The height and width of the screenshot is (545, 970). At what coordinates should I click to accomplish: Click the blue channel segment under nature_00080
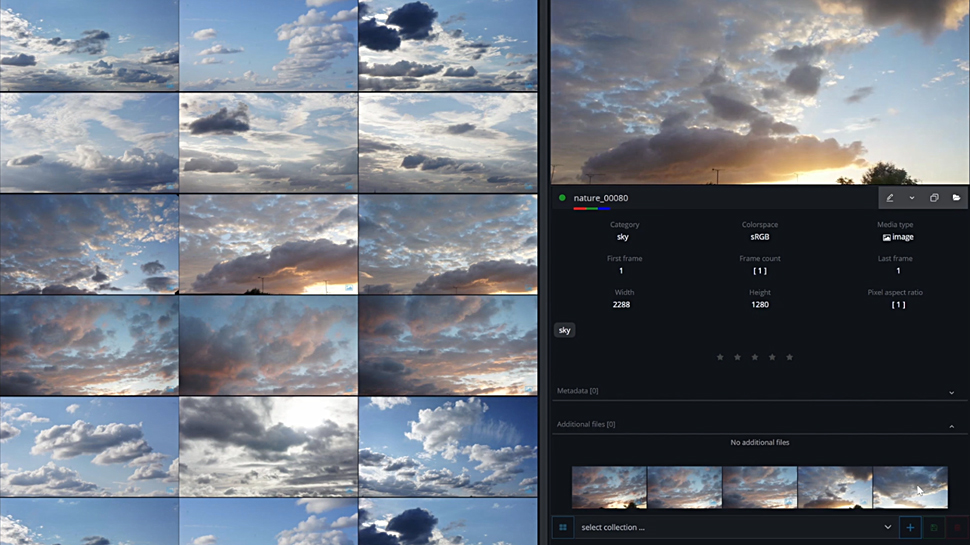tap(604, 208)
